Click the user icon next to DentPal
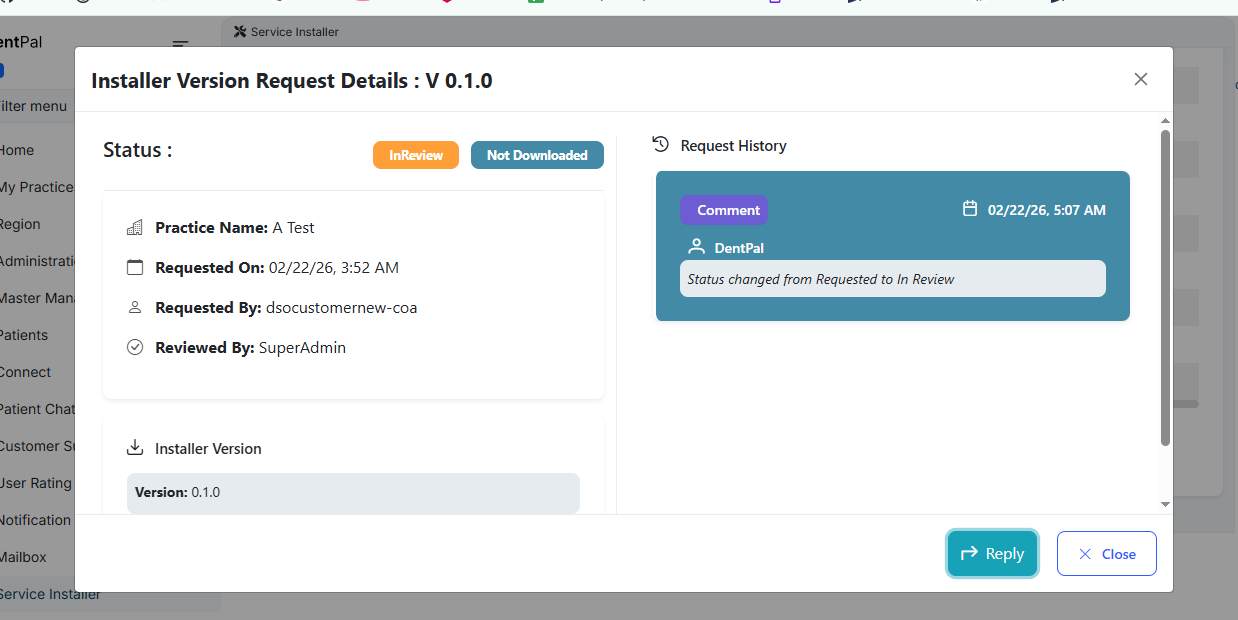Image resolution: width=1238 pixels, height=620 pixels. coord(697,247)
